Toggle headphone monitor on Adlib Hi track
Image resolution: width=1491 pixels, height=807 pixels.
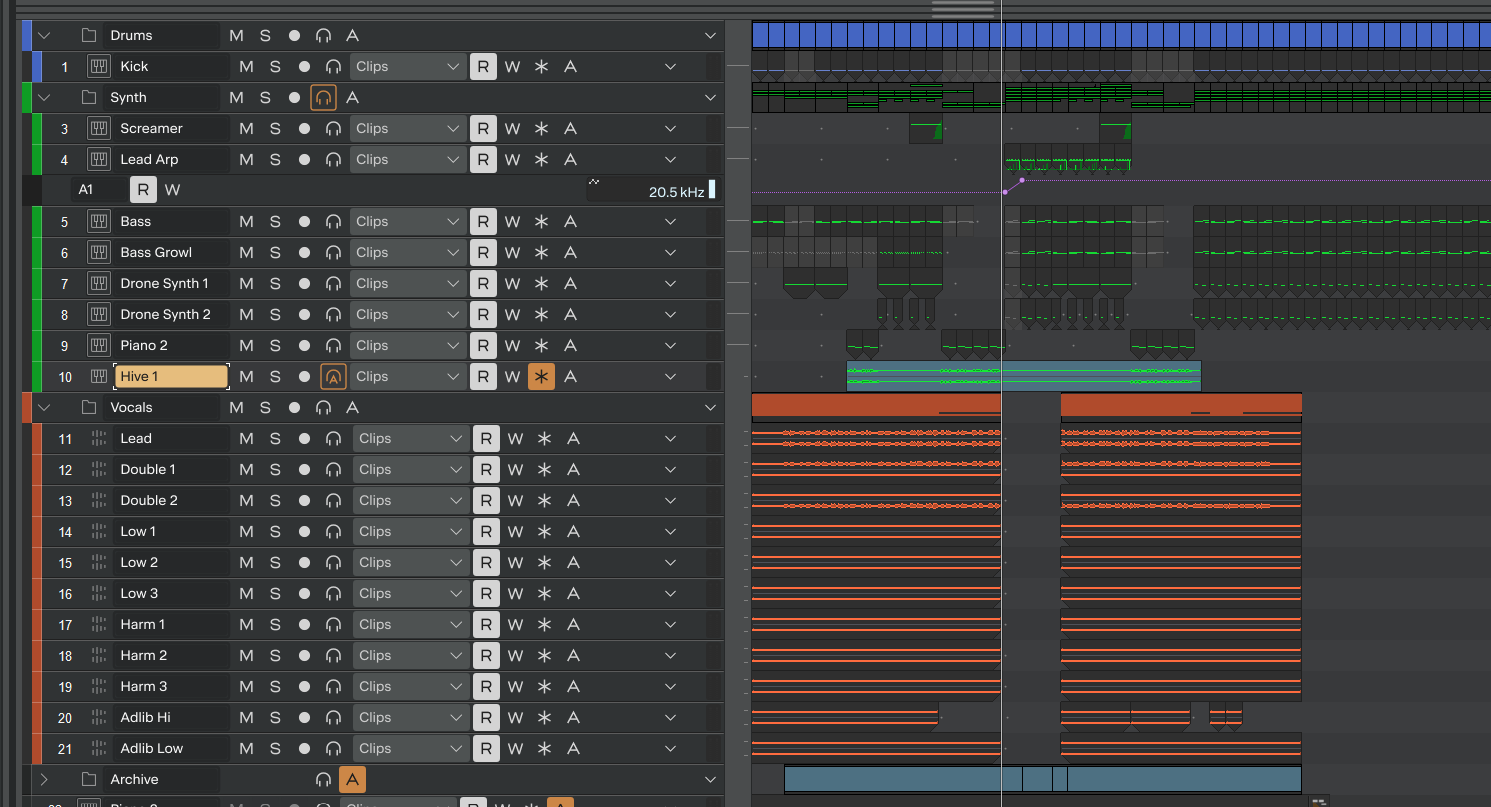333,718
